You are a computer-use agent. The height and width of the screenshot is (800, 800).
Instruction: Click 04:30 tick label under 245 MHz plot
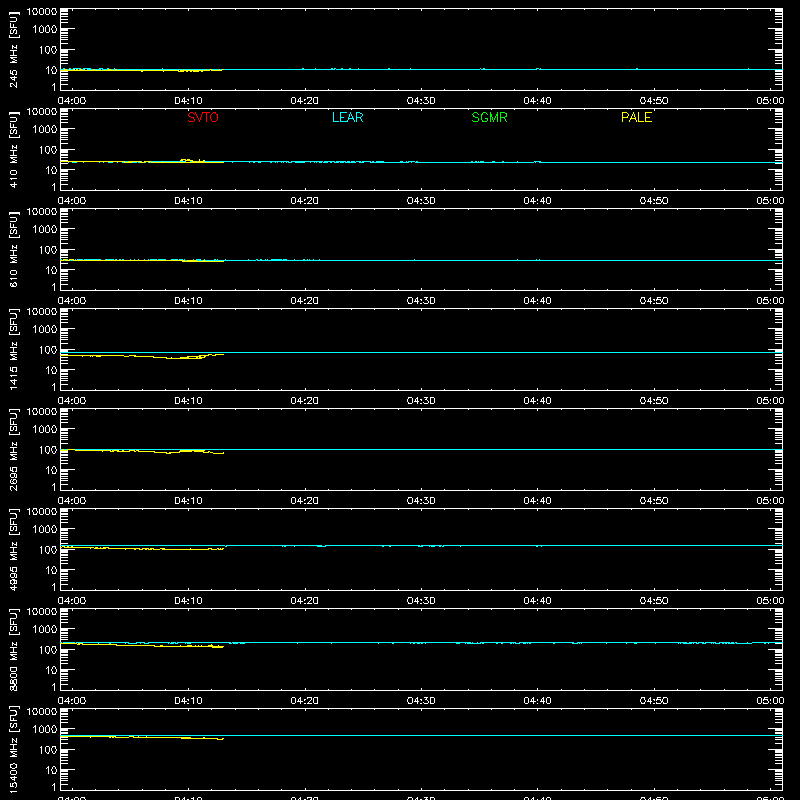[x=421, y=101]
